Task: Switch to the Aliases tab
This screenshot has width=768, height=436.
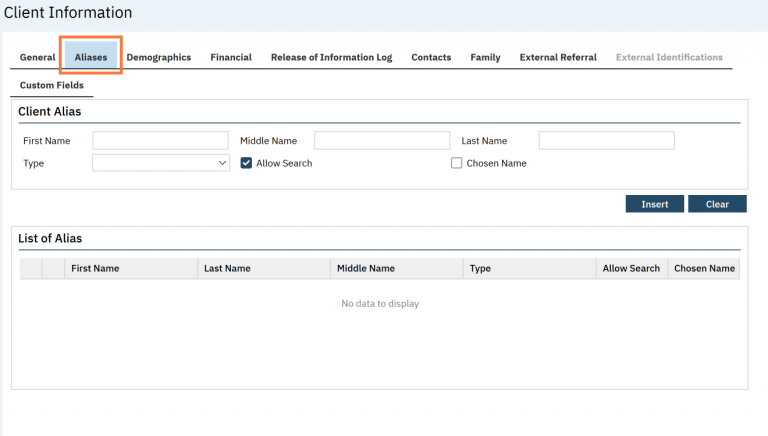Action: pos(91,57)
